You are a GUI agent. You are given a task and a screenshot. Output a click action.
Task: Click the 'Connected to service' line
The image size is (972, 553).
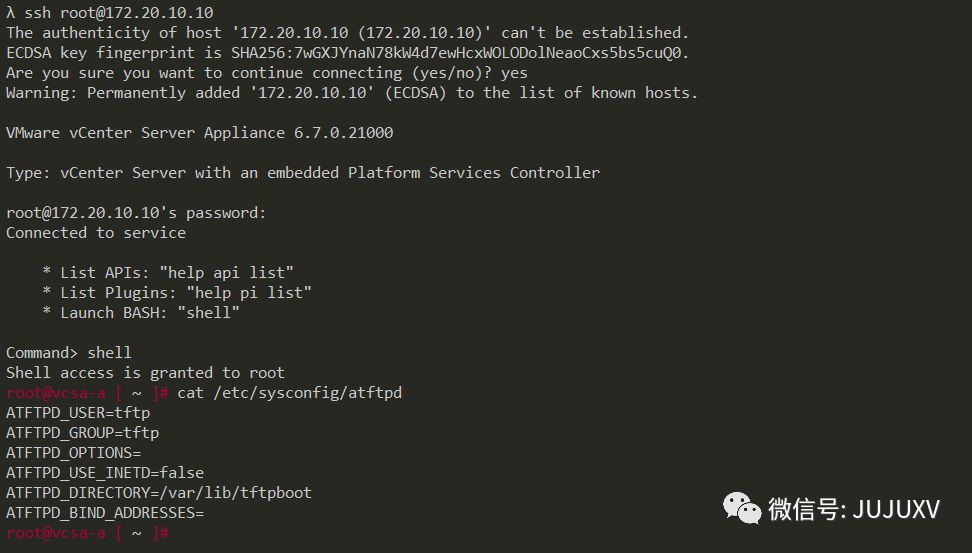pyautogui.click(x=96, y=232)
